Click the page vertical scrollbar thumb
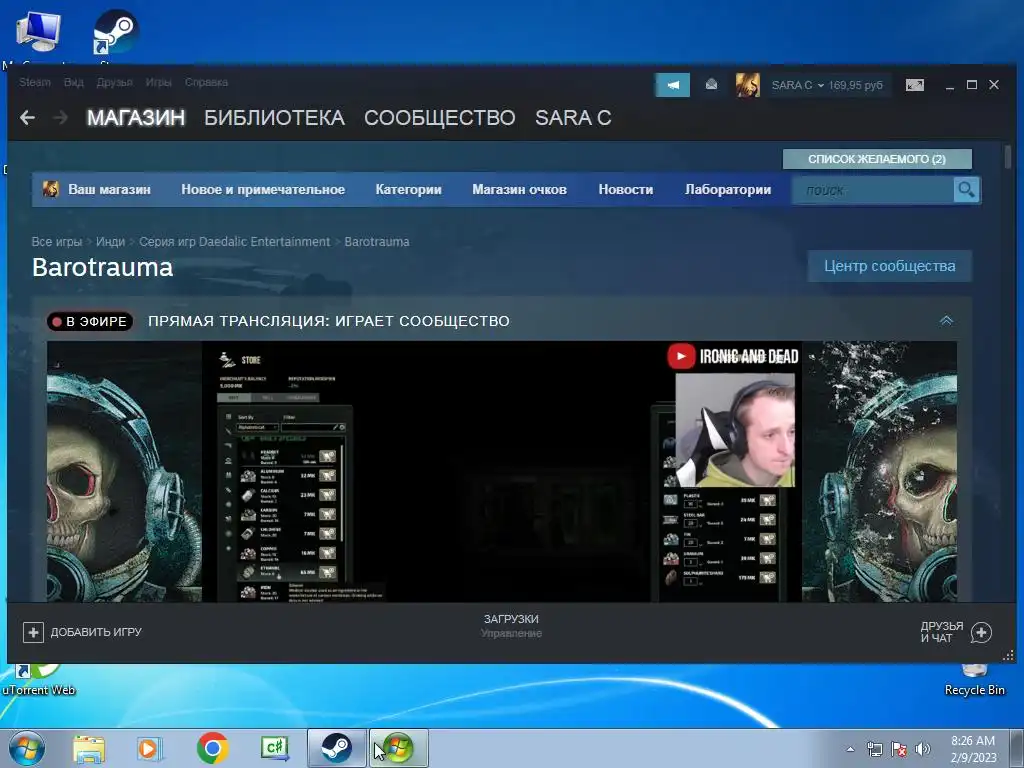The width and height of the screenshot is (1024, 768). pyautogui.click(x=1008, y=157)
